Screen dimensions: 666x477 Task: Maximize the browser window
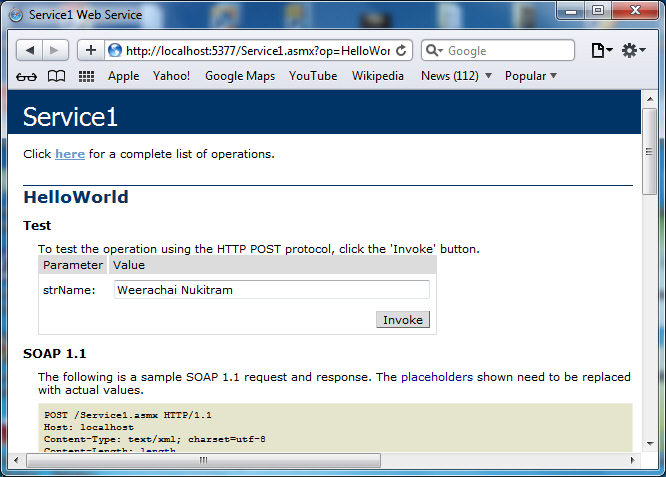pyautogui.click(x=598, y=11)
